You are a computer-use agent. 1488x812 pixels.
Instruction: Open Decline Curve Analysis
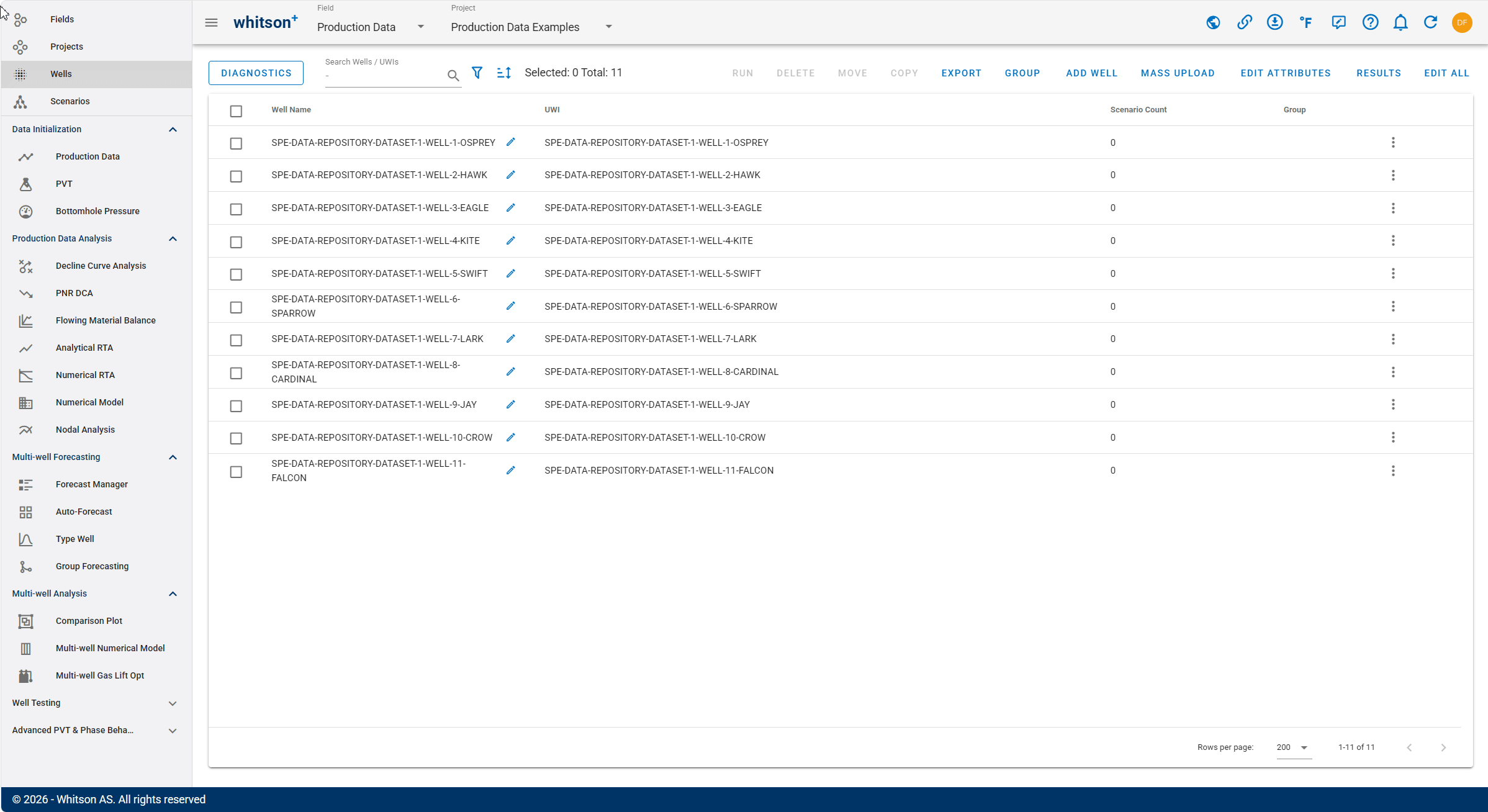96,266
